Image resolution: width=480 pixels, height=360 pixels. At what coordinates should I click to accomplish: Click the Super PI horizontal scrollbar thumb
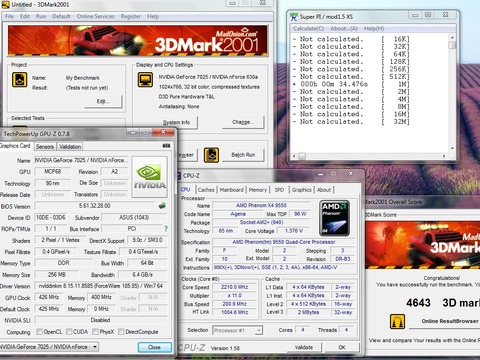[302, 156]
